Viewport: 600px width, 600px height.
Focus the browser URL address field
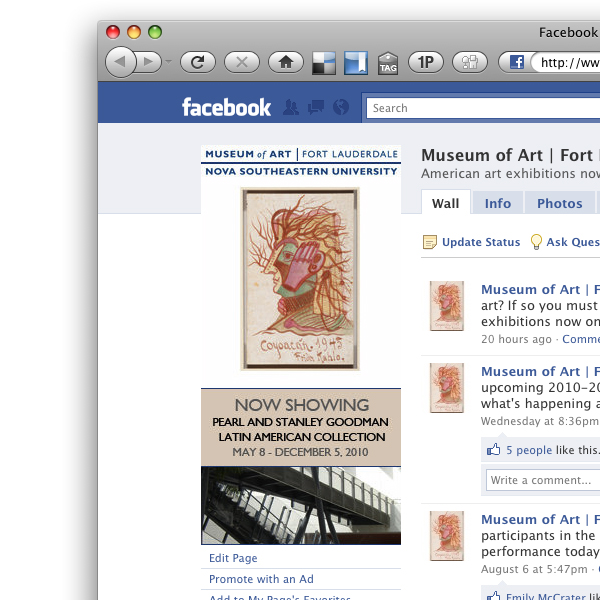(566, 62)
